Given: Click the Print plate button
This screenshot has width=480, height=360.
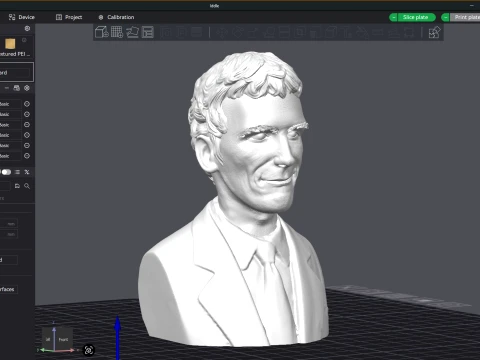Looking at the screenshot, I should pyautogui.click(x=465, y=17).
